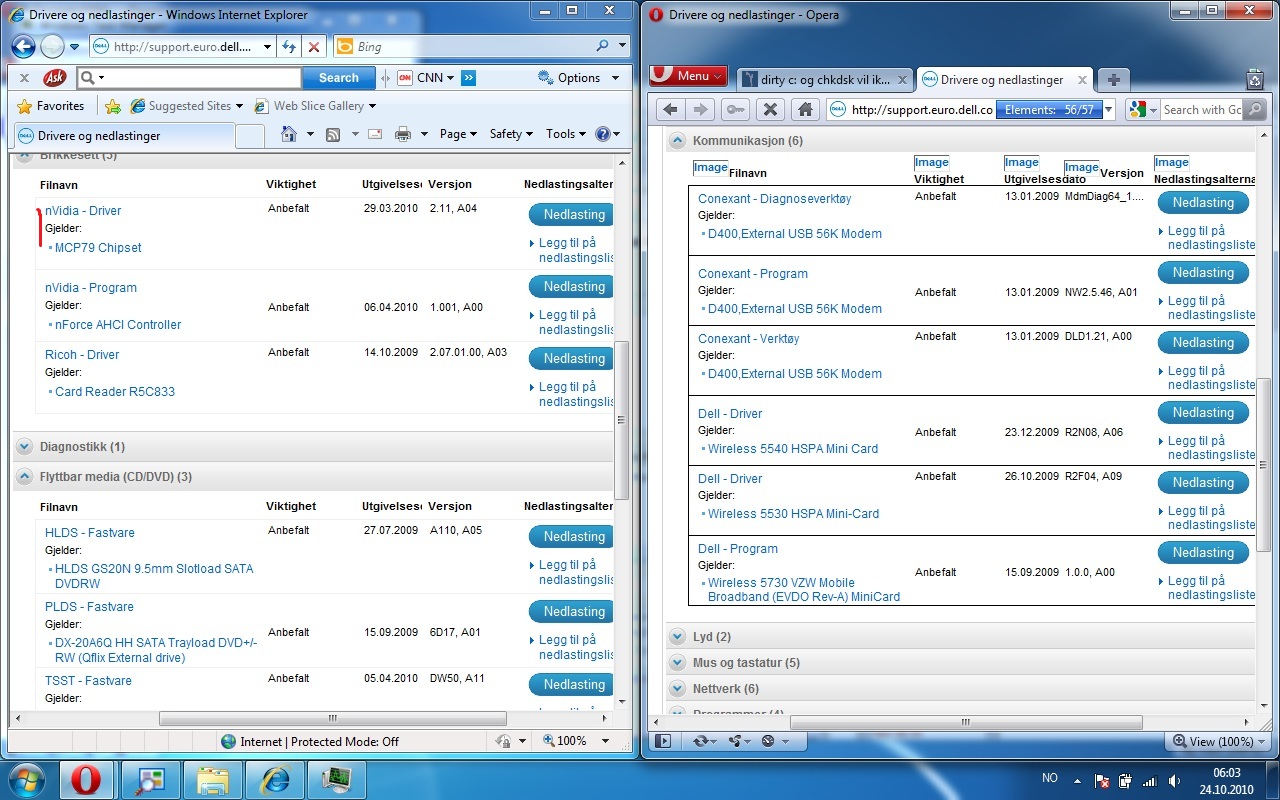The image size is (1280, 800).
Task: Open the Windows Start menu
Action: tap(27, 778)
